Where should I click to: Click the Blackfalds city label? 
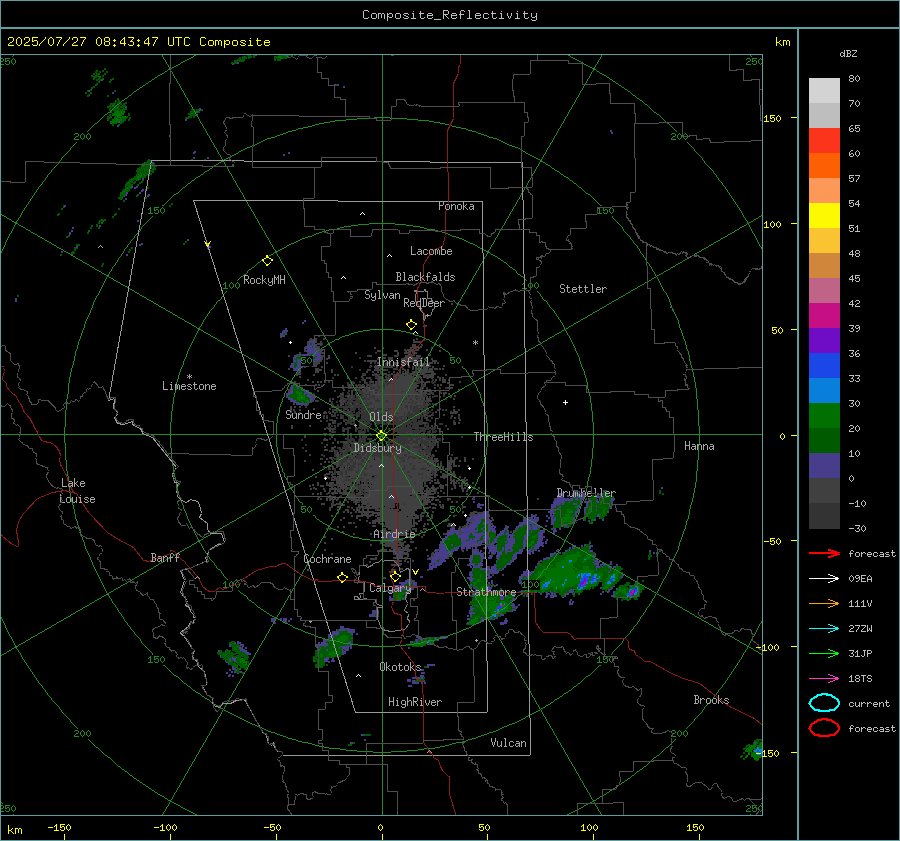(x=425, y=277)
